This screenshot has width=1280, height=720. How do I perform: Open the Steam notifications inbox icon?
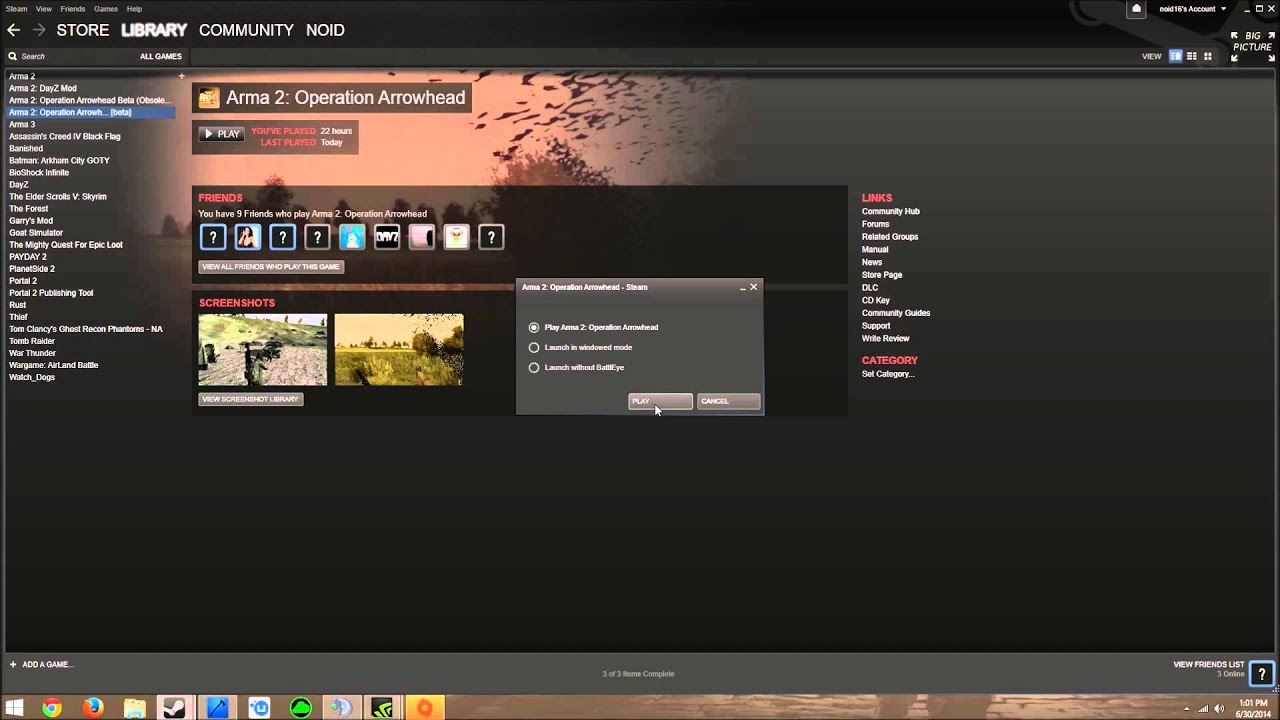click(x=1136, y=9)
